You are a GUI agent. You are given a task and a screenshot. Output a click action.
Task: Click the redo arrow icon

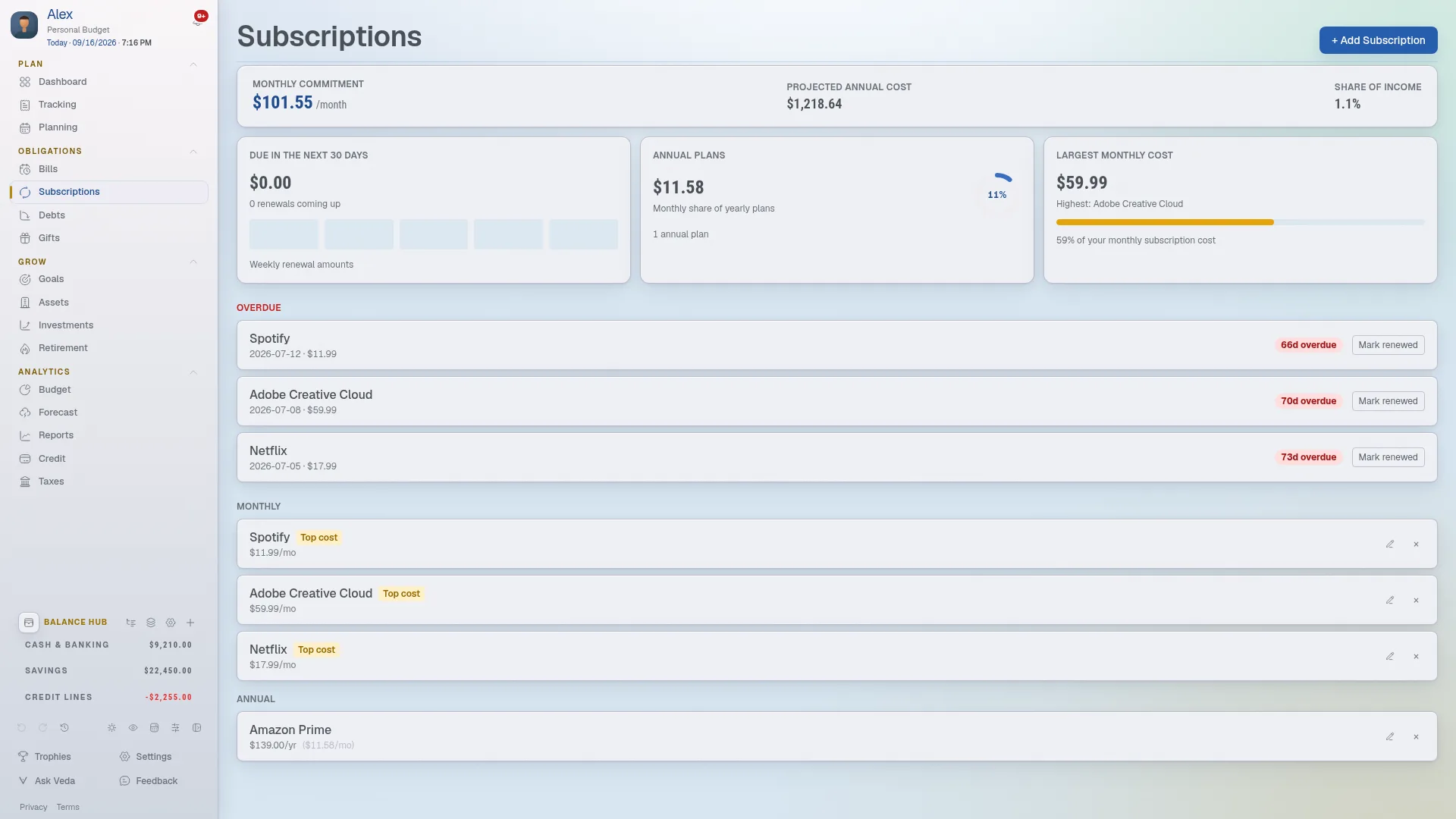pos(42,728)
